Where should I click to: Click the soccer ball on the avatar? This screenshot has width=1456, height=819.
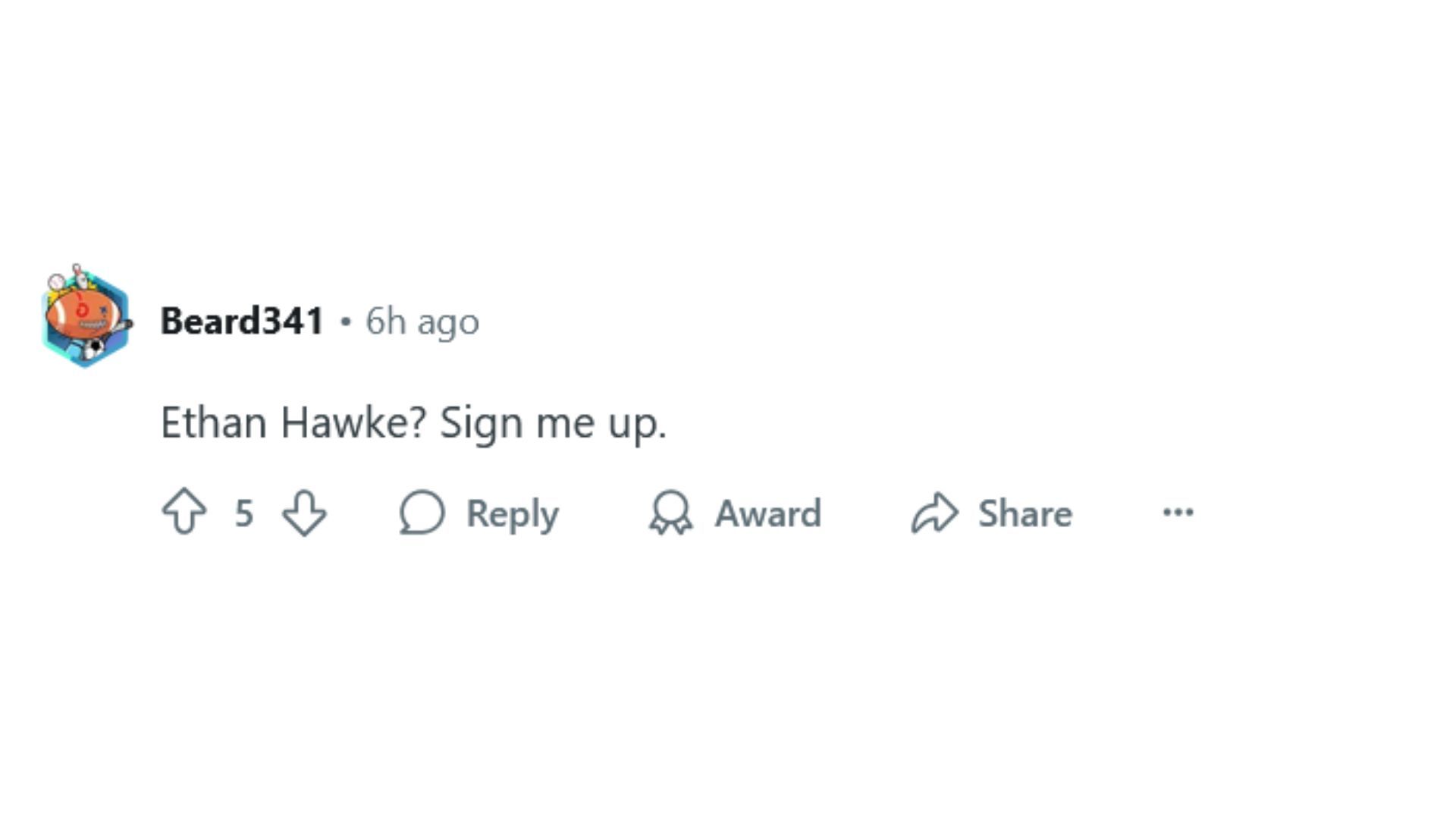[x=94, y=349]
